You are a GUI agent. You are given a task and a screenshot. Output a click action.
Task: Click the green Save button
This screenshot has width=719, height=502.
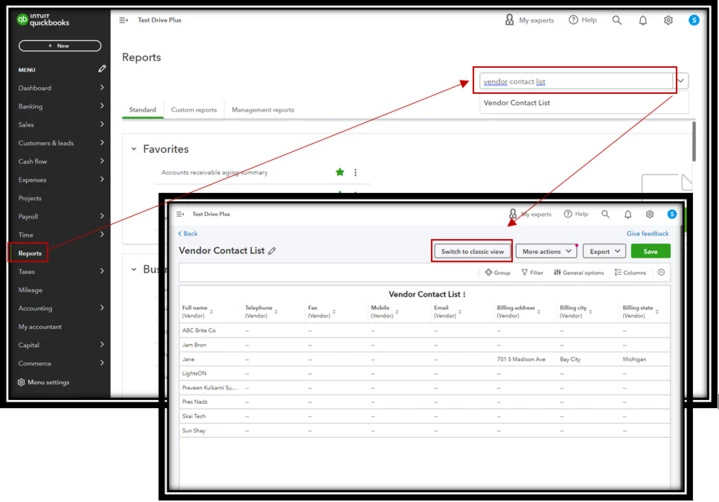650,251
